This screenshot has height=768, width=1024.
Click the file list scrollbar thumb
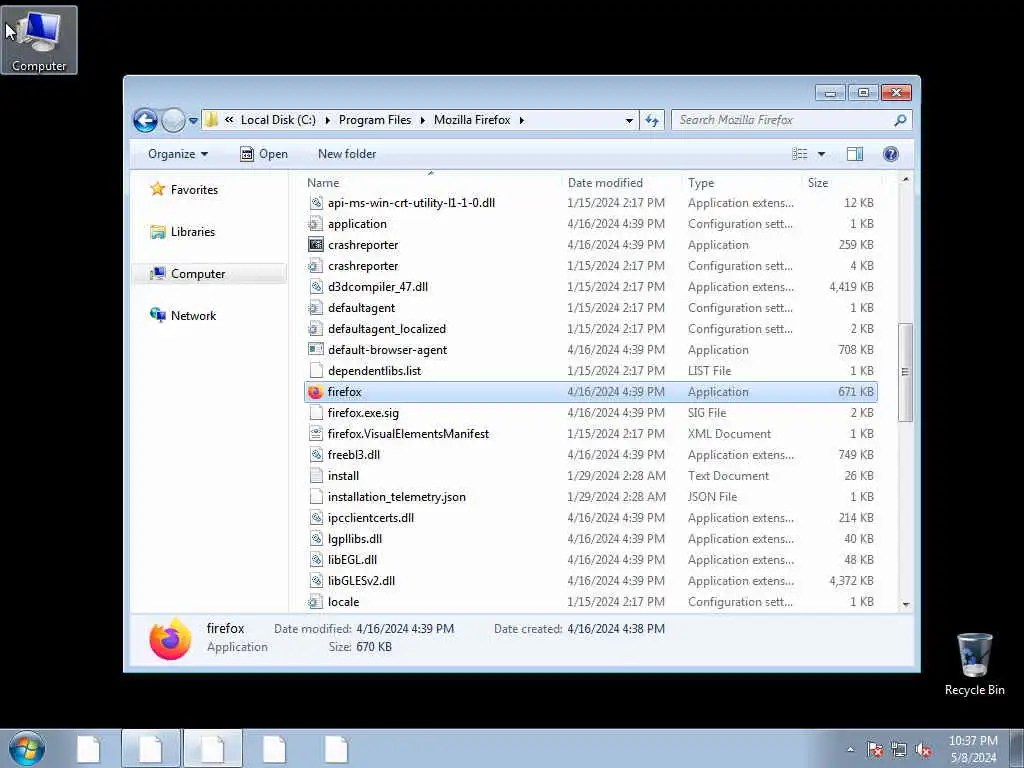(905, 372)
